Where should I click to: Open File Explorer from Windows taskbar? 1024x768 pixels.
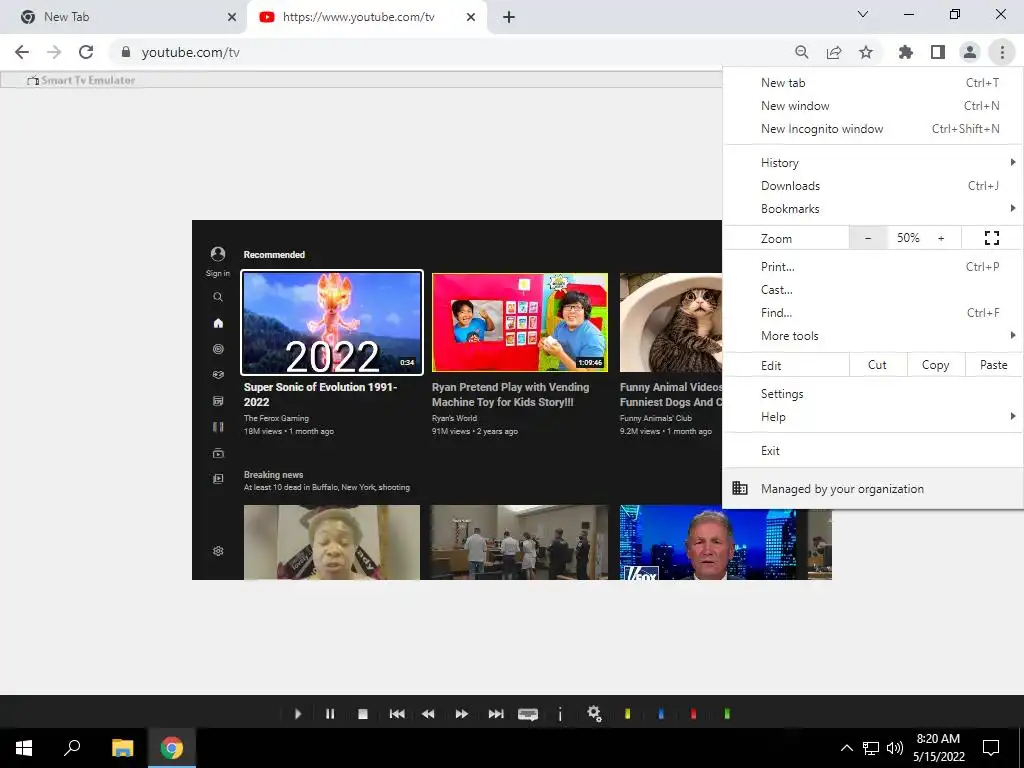coord(122,748)
